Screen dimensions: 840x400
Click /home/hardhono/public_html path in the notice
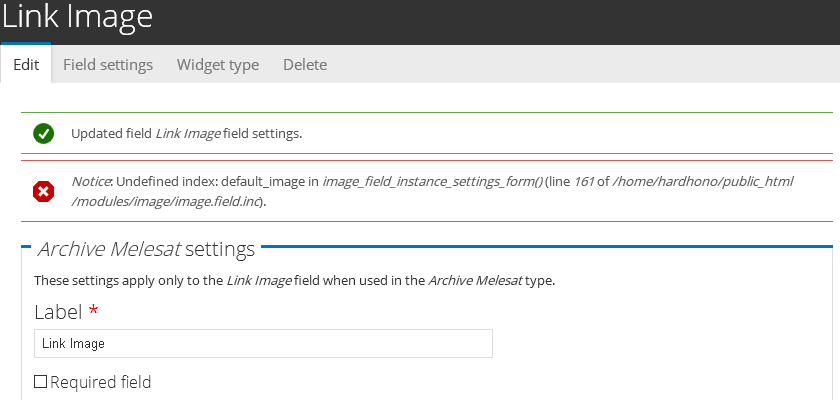[x=708, y=182]
